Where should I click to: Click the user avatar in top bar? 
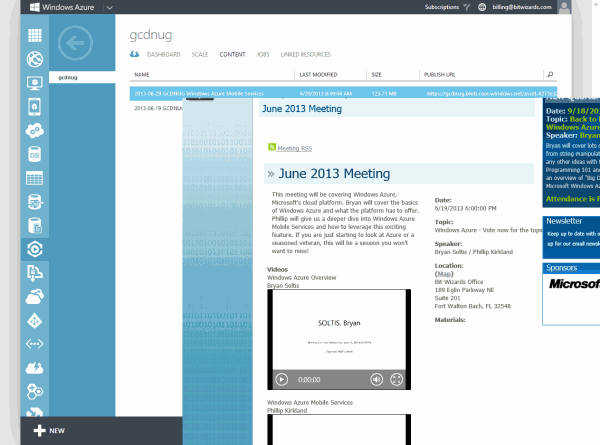[x=564, y=7]
